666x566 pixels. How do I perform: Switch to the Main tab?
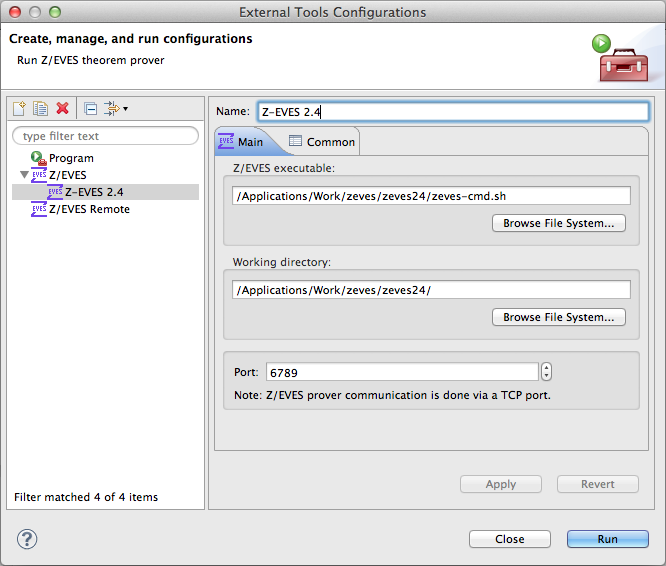244,142
